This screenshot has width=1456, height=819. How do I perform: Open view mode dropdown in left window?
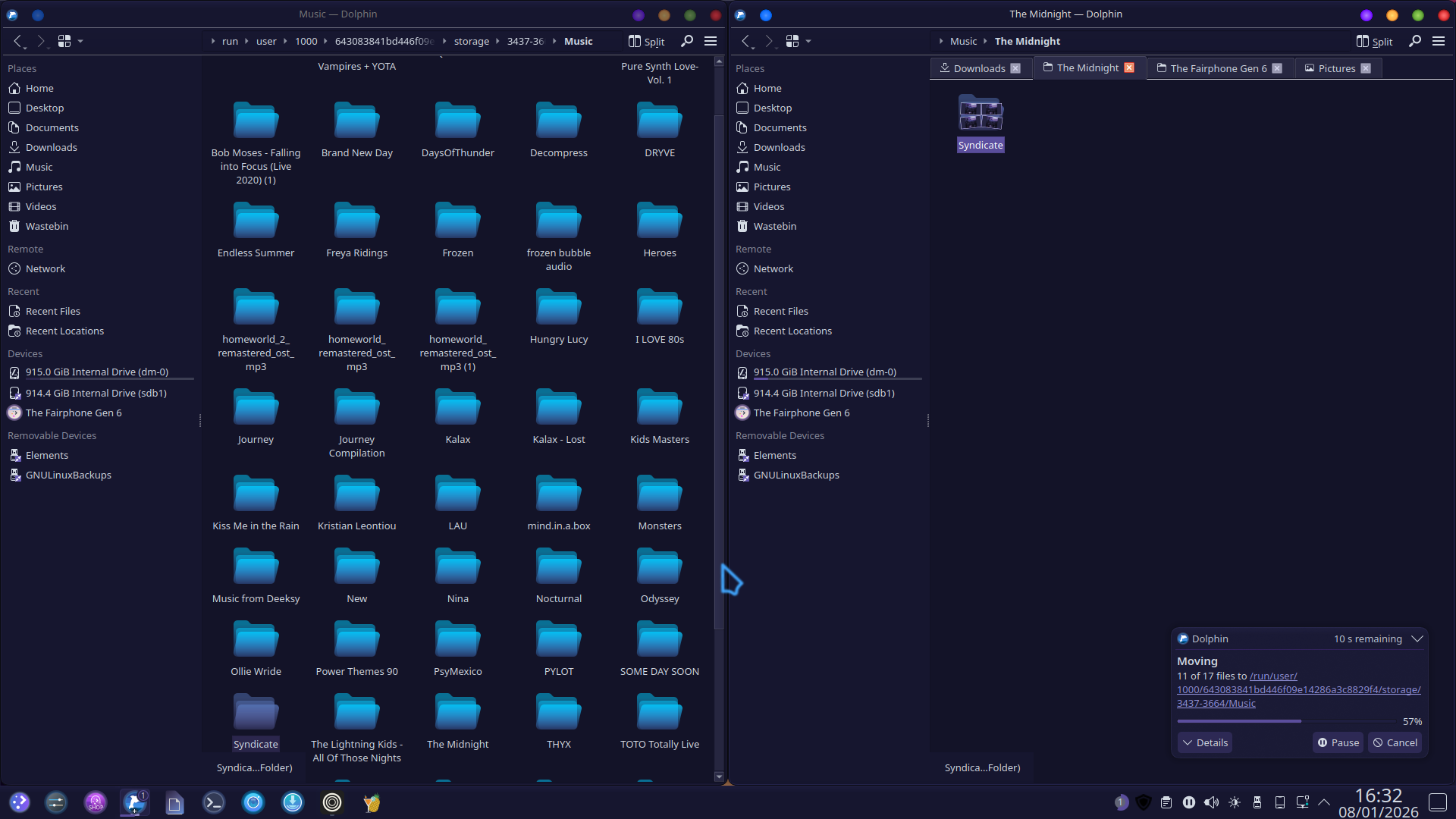coord(80,41)
